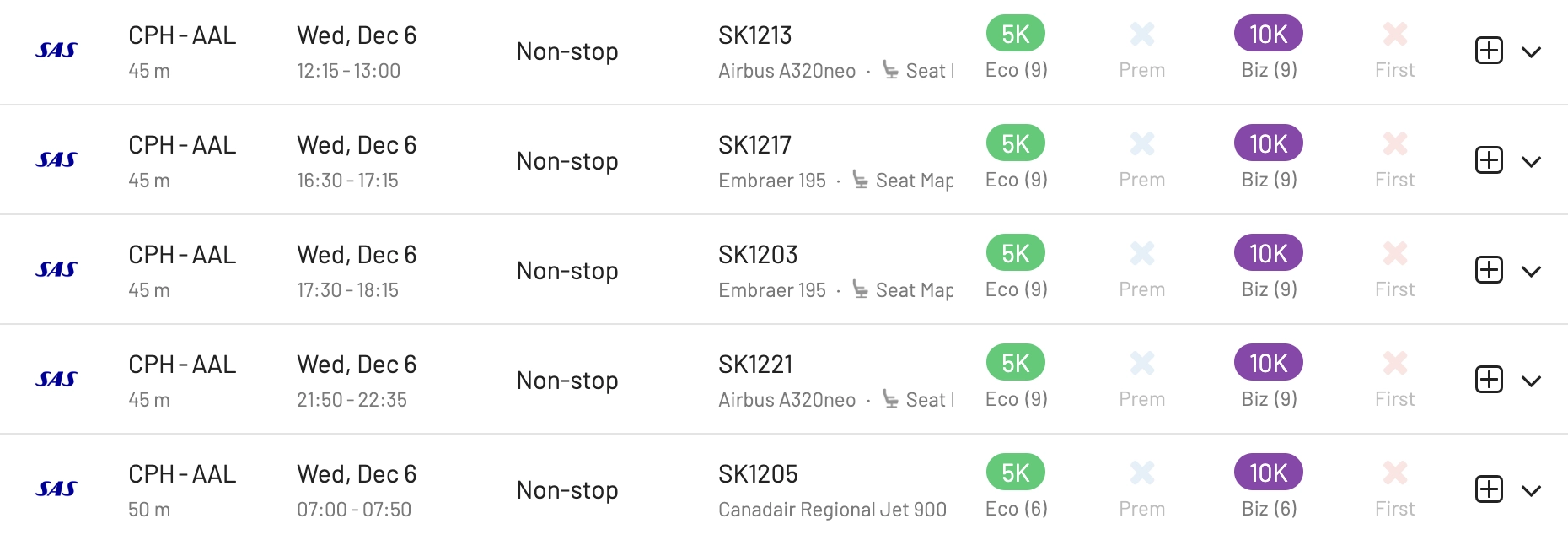1568x540 pixels.
Task: Click the plus icon for flight SK1213
Action: click(1489, 51)
